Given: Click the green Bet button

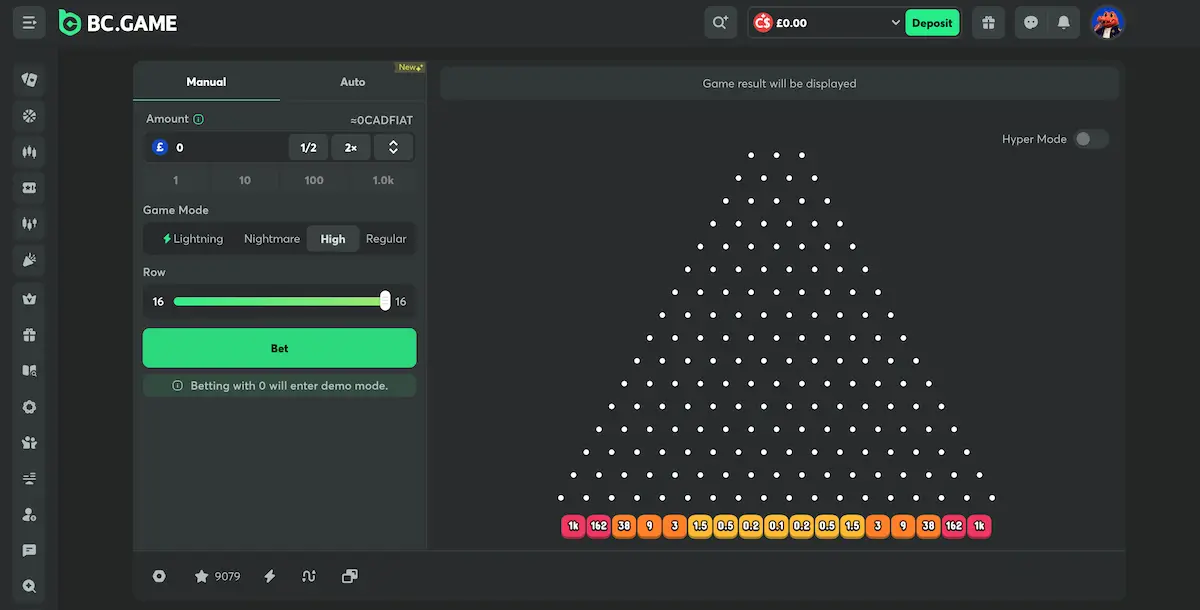Looking at the screenshot, I should tap(280, 348).
